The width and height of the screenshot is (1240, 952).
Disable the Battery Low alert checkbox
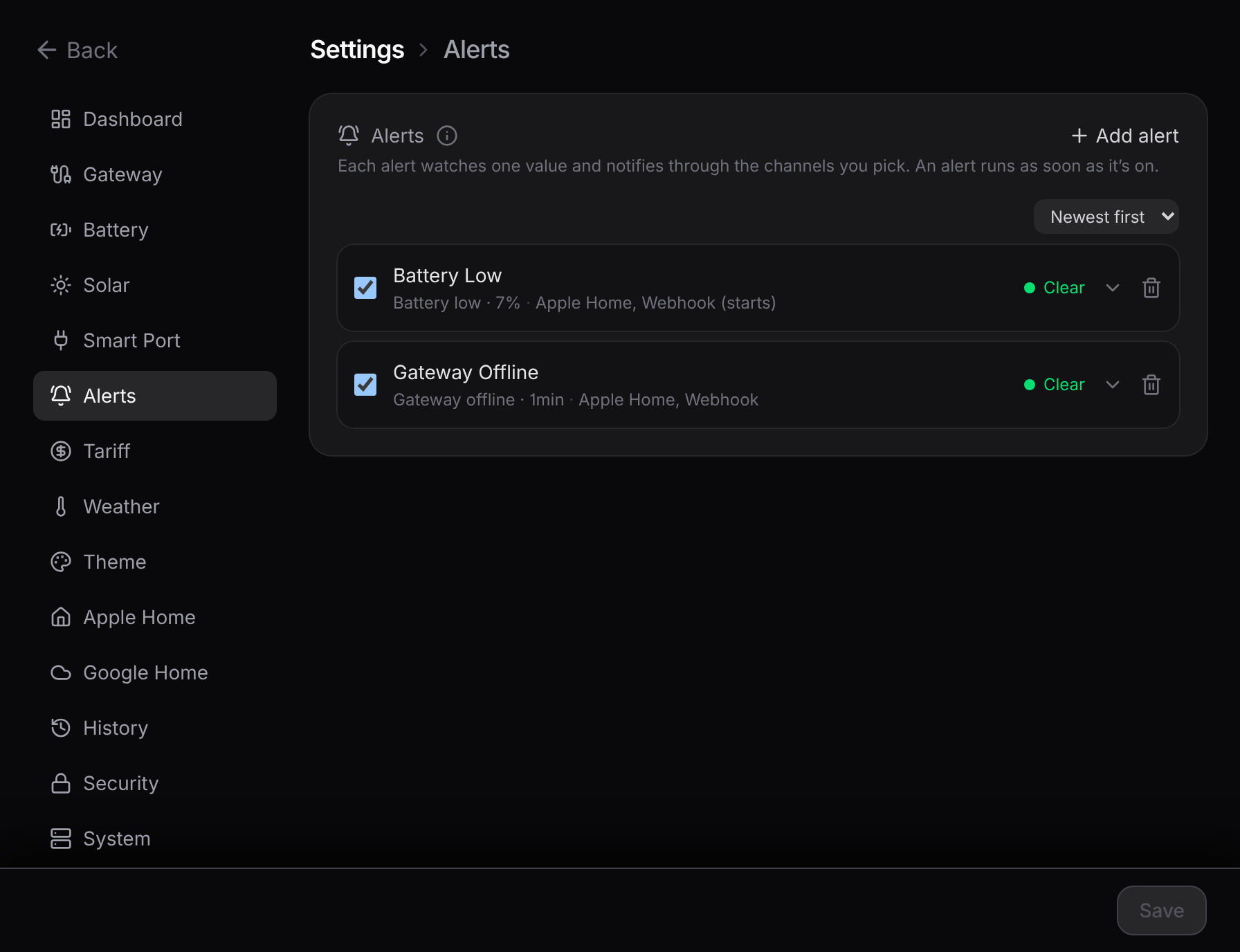(x=365, y=288)
